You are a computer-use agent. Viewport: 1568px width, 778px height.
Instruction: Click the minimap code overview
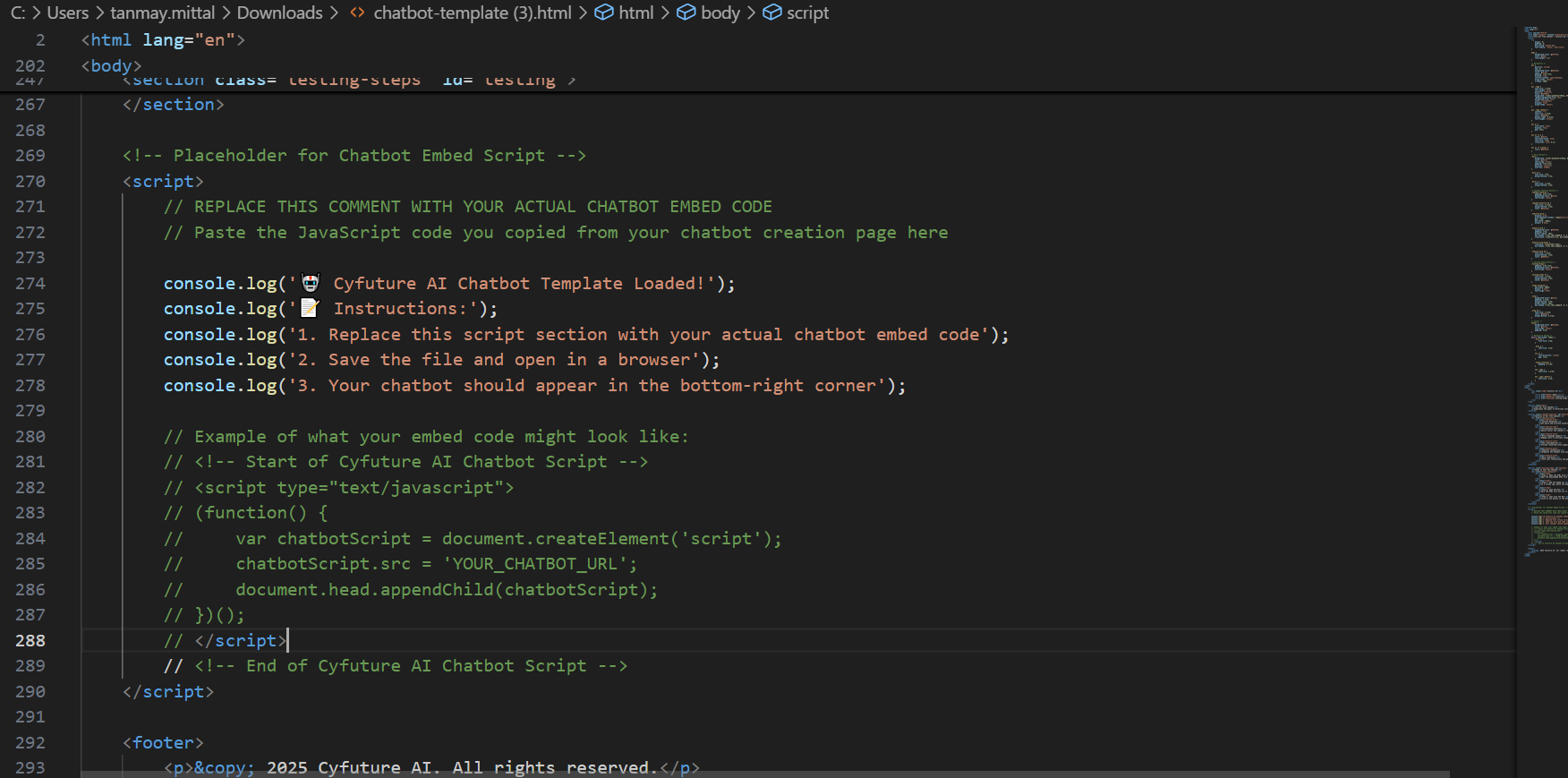(1544, 269)
